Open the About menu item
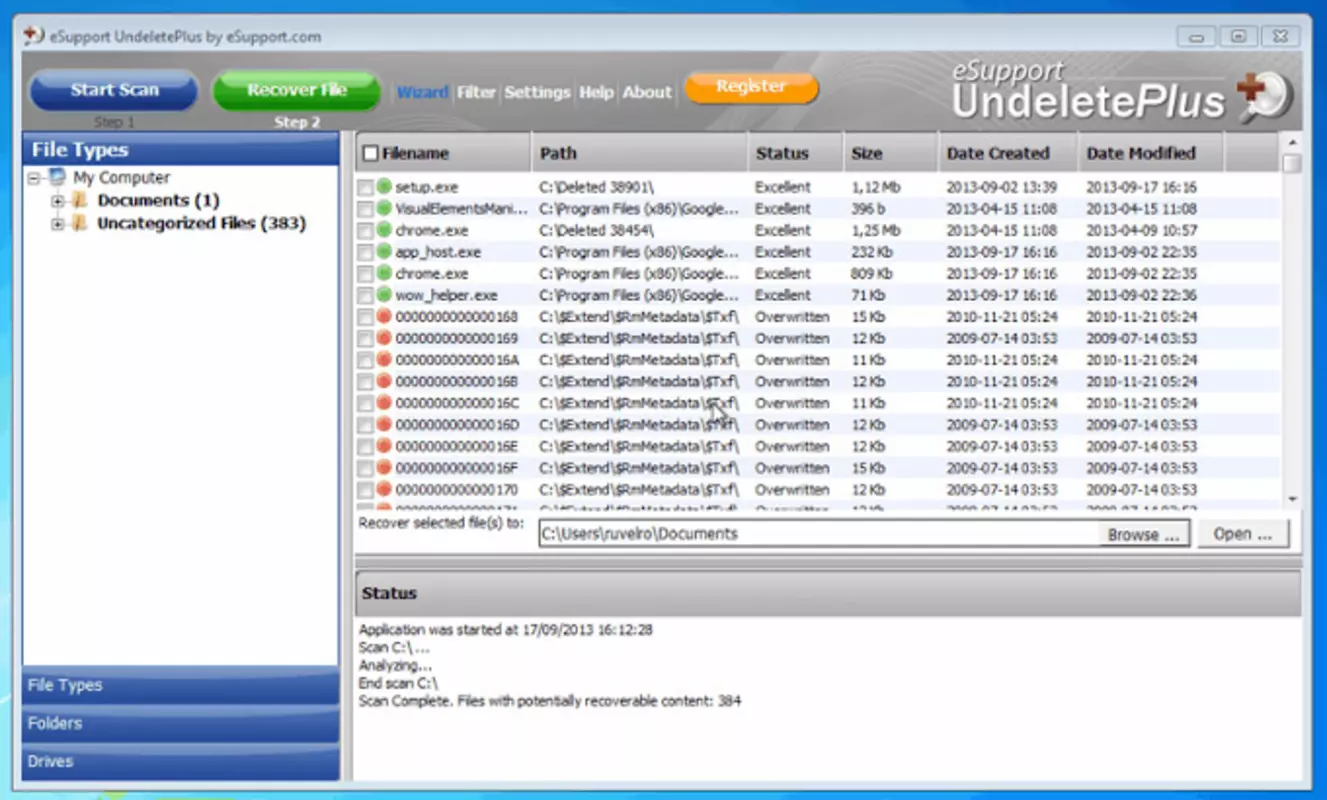Viewport: 1327px width, 800px height. click(647, 92)
